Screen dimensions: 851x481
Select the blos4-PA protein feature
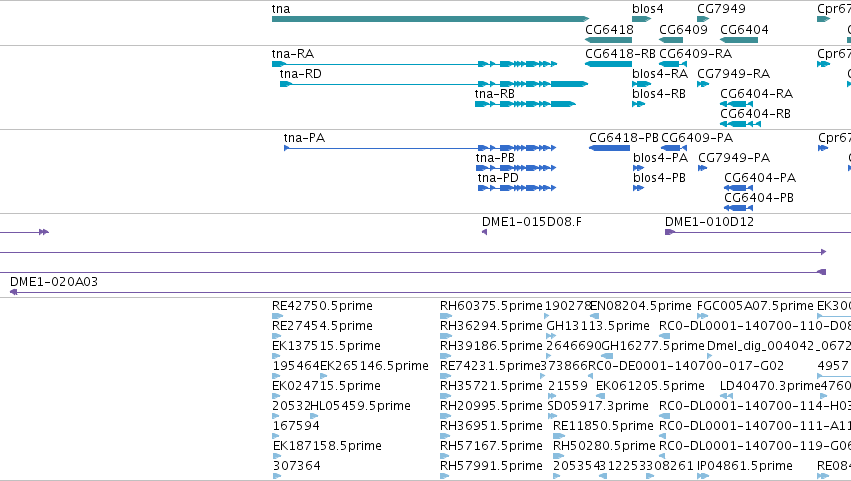pyautogui.click(x=638, y=168)
